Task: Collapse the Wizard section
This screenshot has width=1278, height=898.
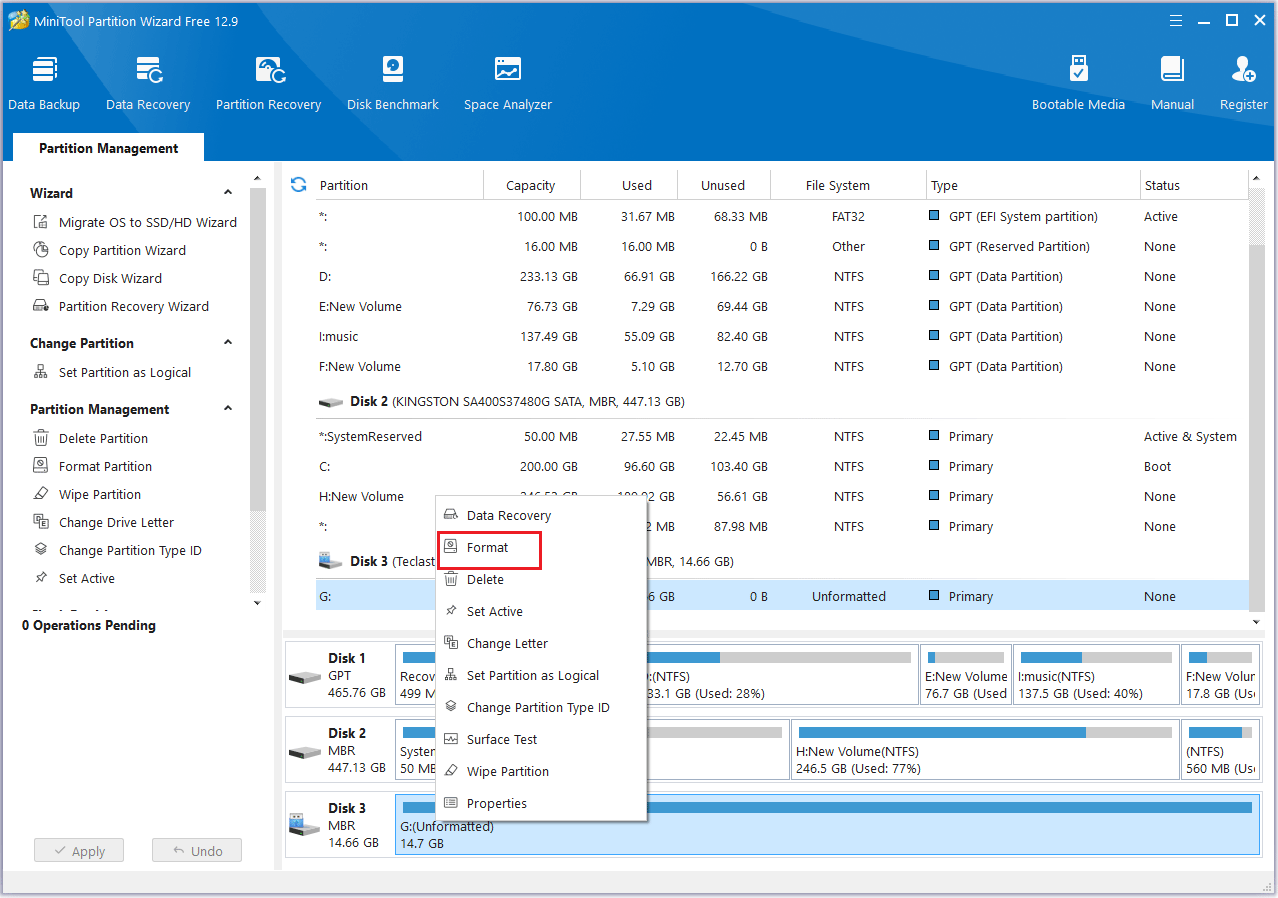Action: (x=228, y=193)
